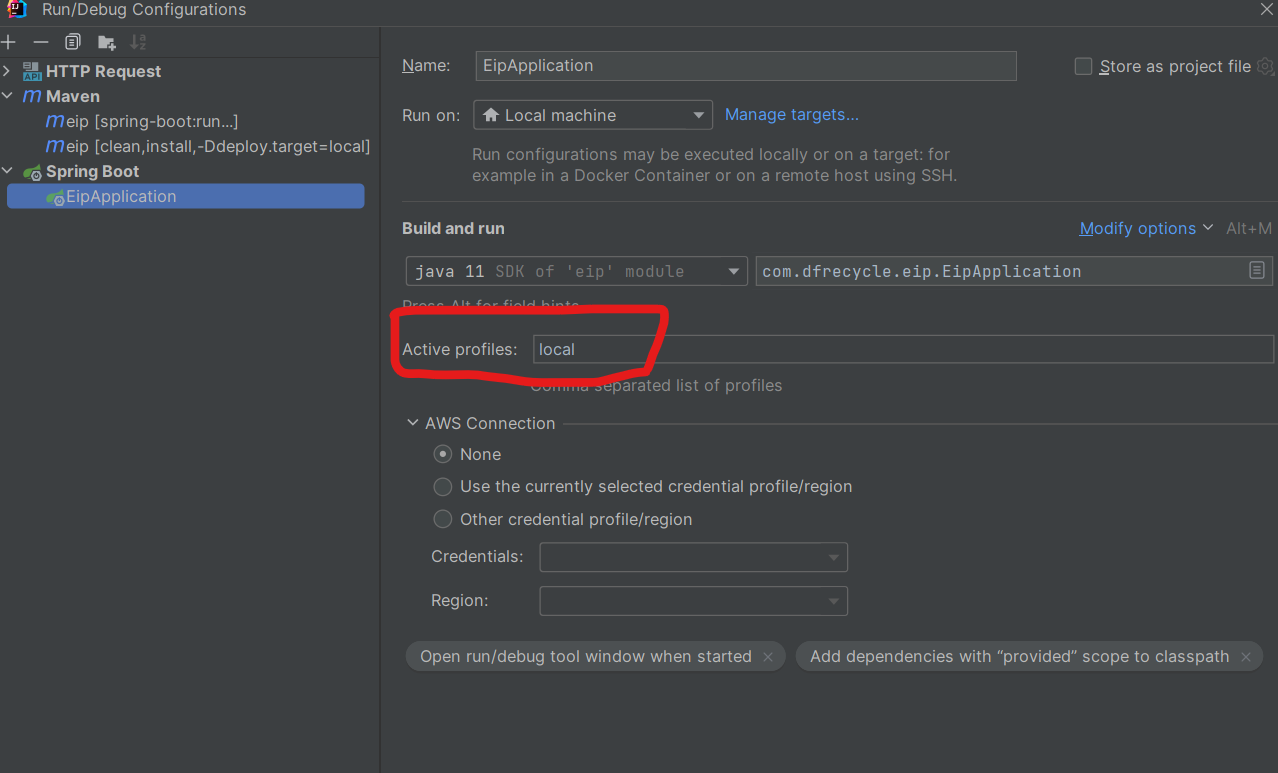Open the Modify options link

(1138, 228)
